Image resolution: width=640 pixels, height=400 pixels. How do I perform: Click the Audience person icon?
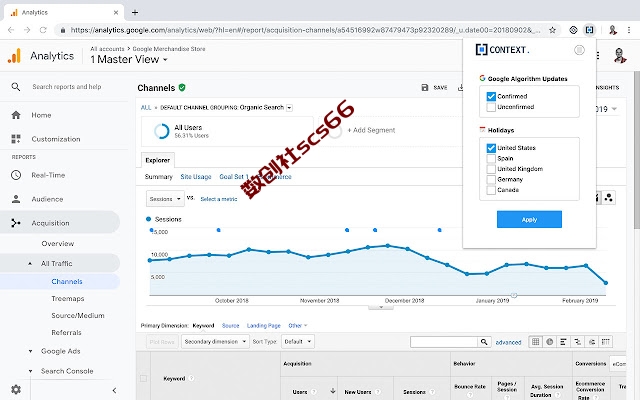click(x=16, y=199)
